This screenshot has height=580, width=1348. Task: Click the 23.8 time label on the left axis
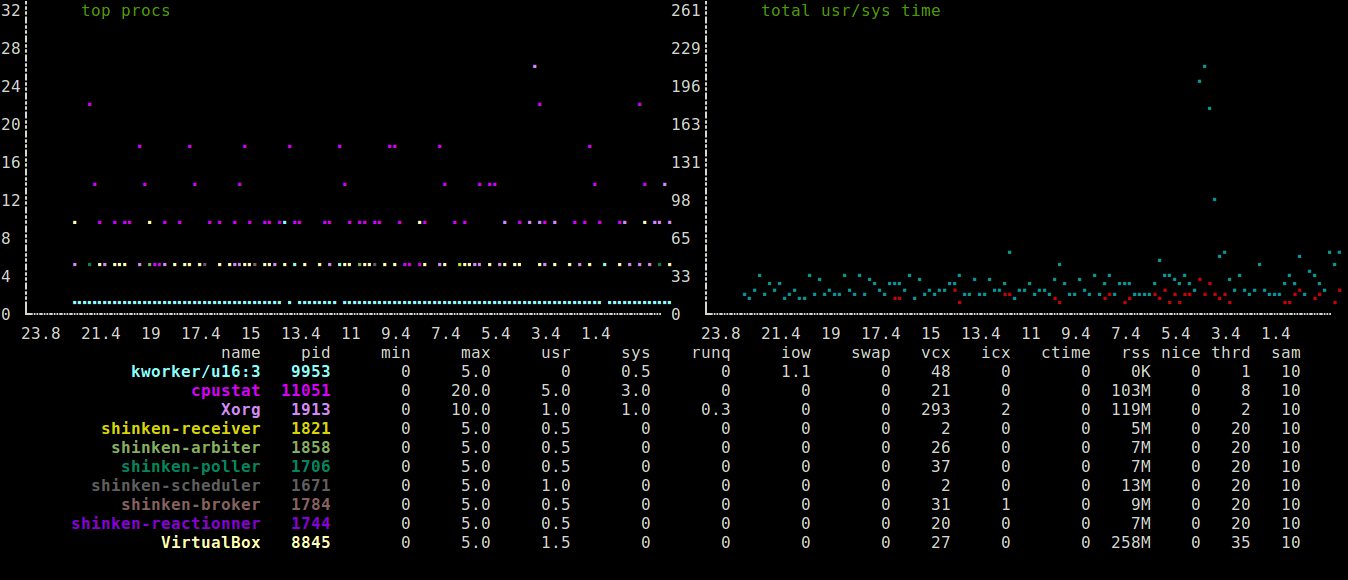pos(40,333)
